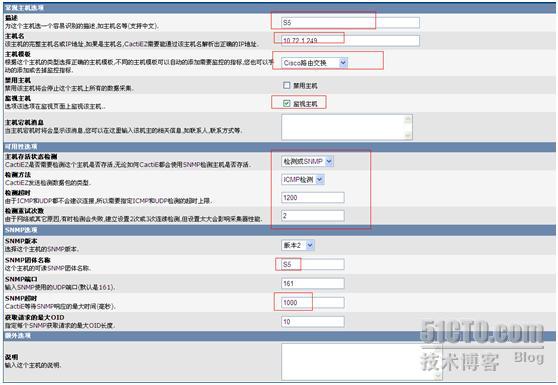Click the host notes 说明 text area
This screenshot has width=558, height=385.
362,362
